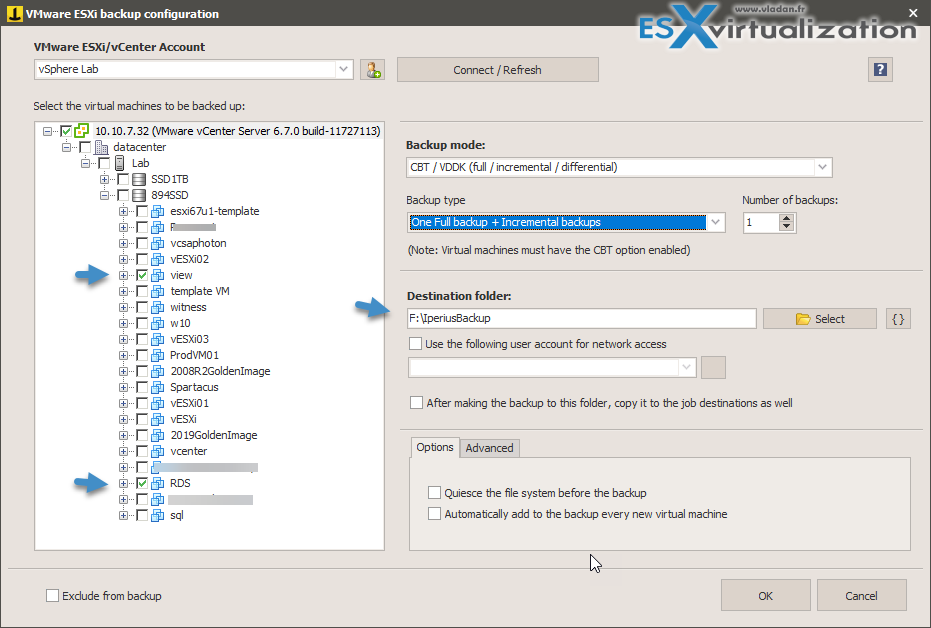Click the 2008R2GoldenImage VM icon
Image resolution: width=931 pixels, height=628 pixels.
[x=157, y=372]
